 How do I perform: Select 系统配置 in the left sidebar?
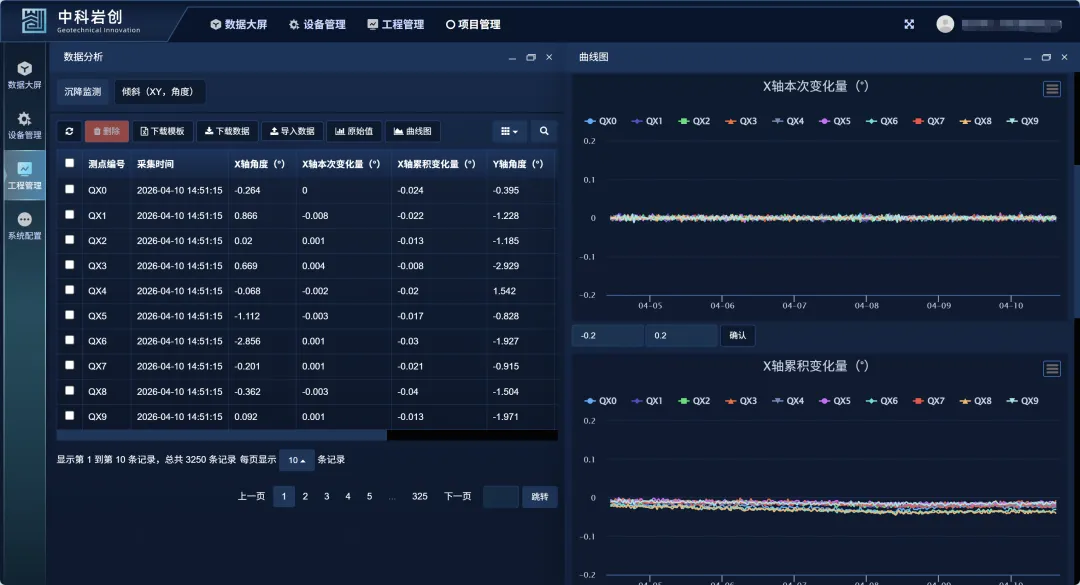[x=24, y=226]
